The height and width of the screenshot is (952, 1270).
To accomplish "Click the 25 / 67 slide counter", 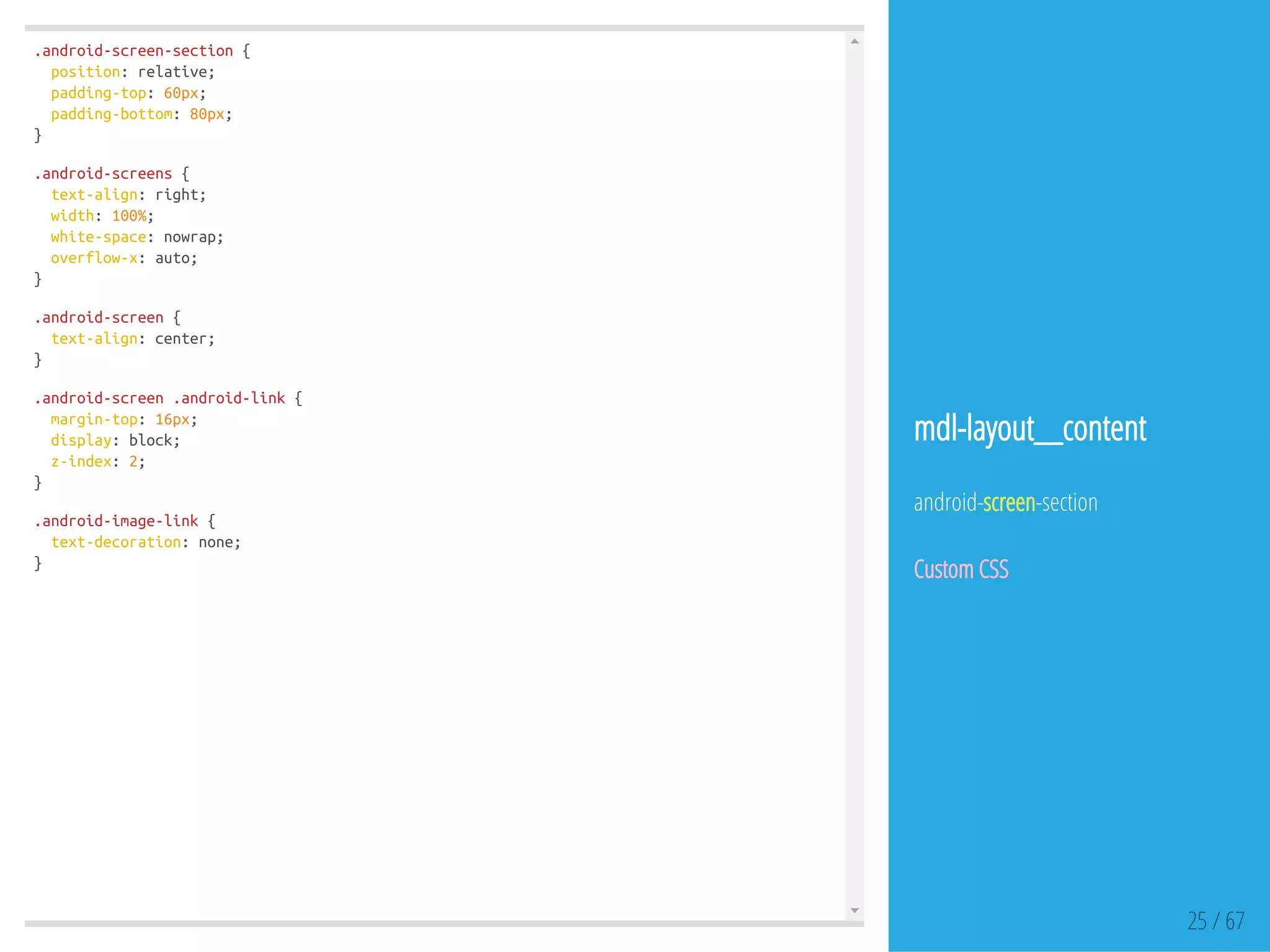I will coord(1215,920).
